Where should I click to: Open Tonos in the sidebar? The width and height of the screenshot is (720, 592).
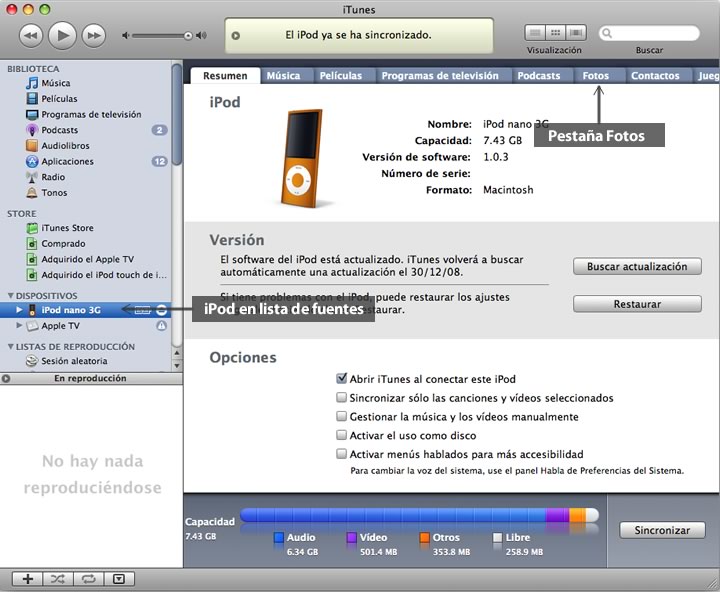[54, 192]
